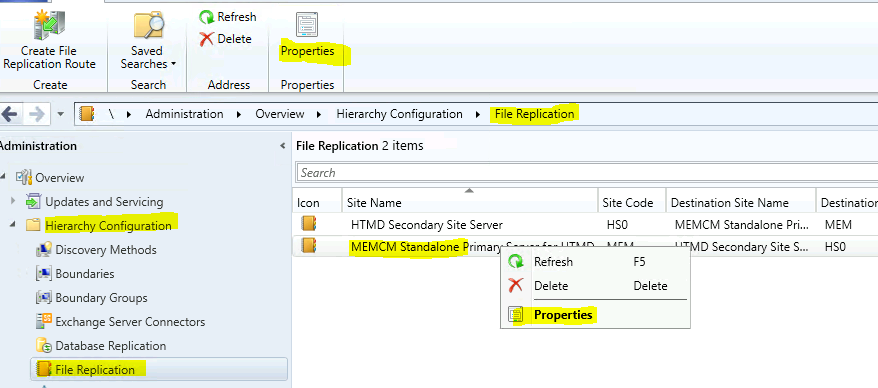Click the File Replication tree icon
This screenshot has height=388, width=878.
click(x=44, y=370)
